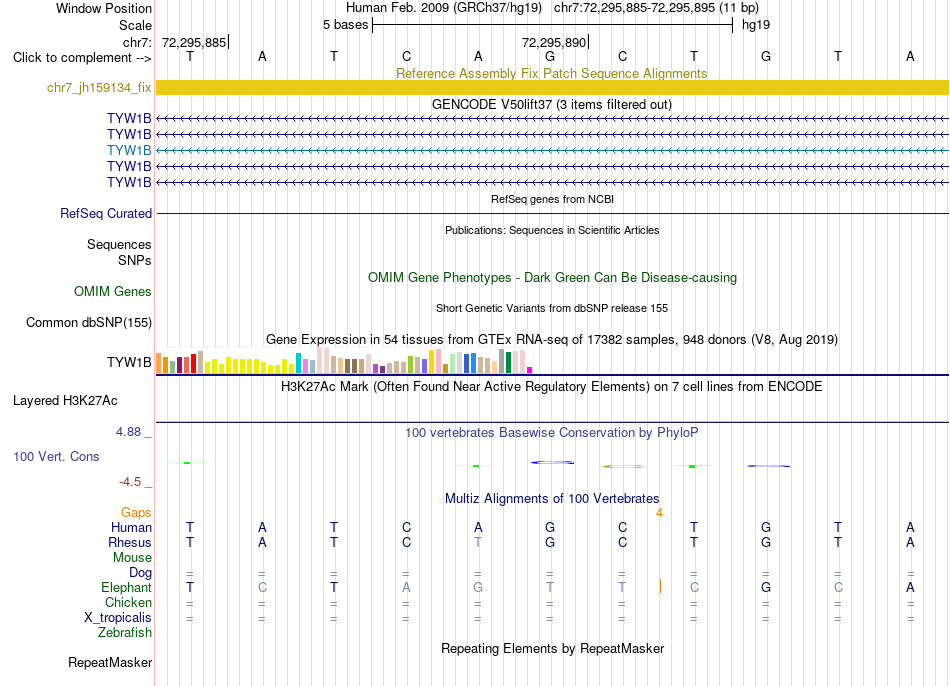Viewport: 950px width, 686px height.
Task: Click the Human species label
Action: click(131, 528)
